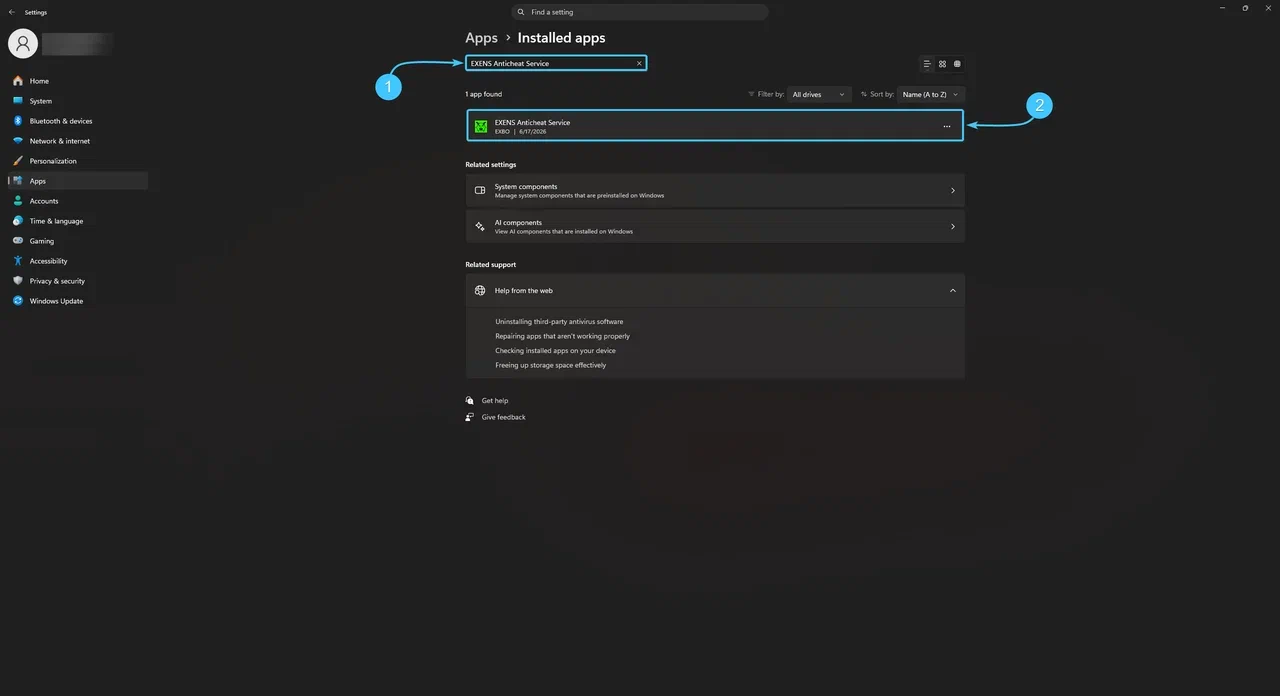Click the three-dot menu for EXENS Anticheat Service
This screenshot has height=696, width=1280.
pos(947,126)
